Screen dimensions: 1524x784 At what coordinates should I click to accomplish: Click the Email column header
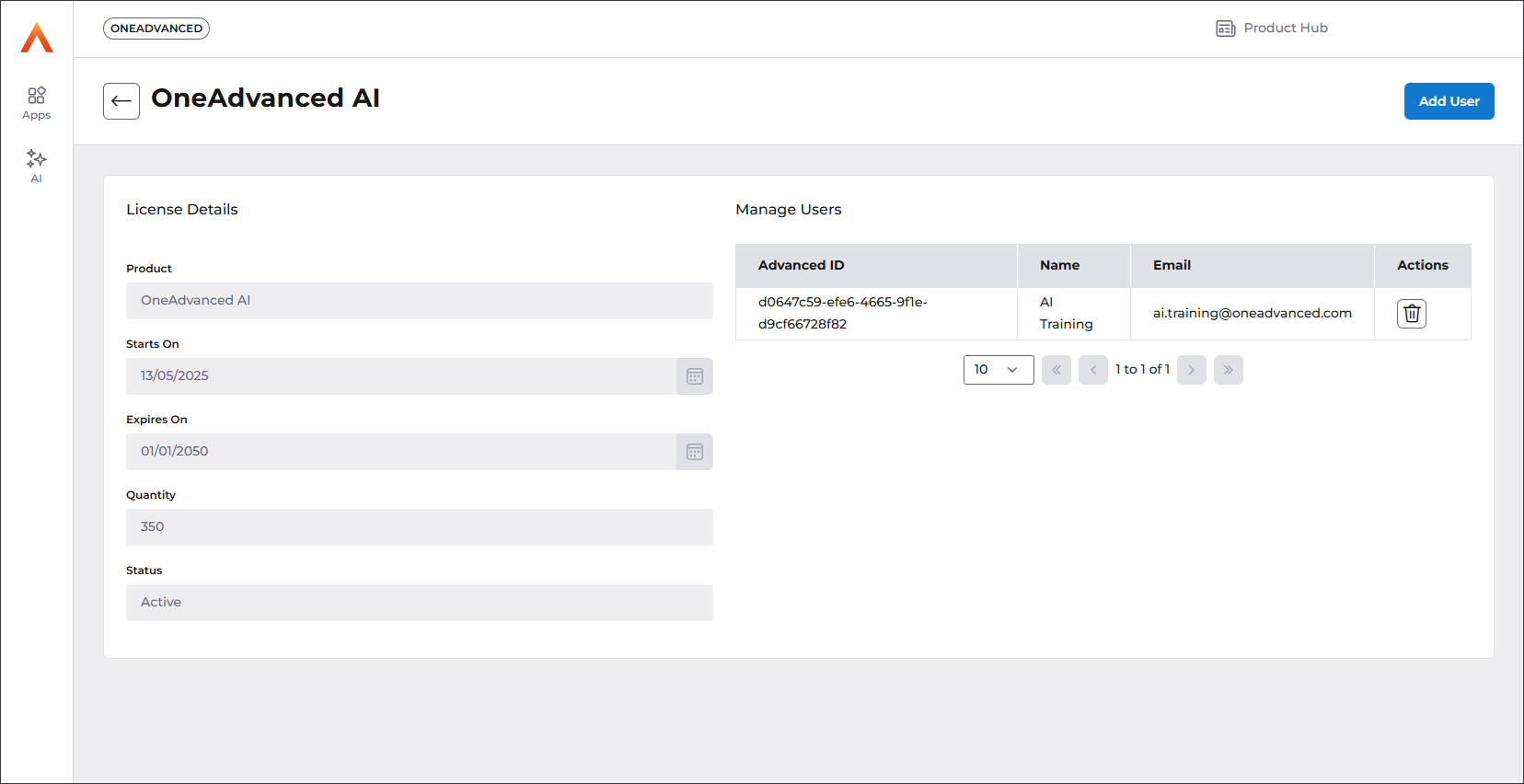[x=1253, y=266]
